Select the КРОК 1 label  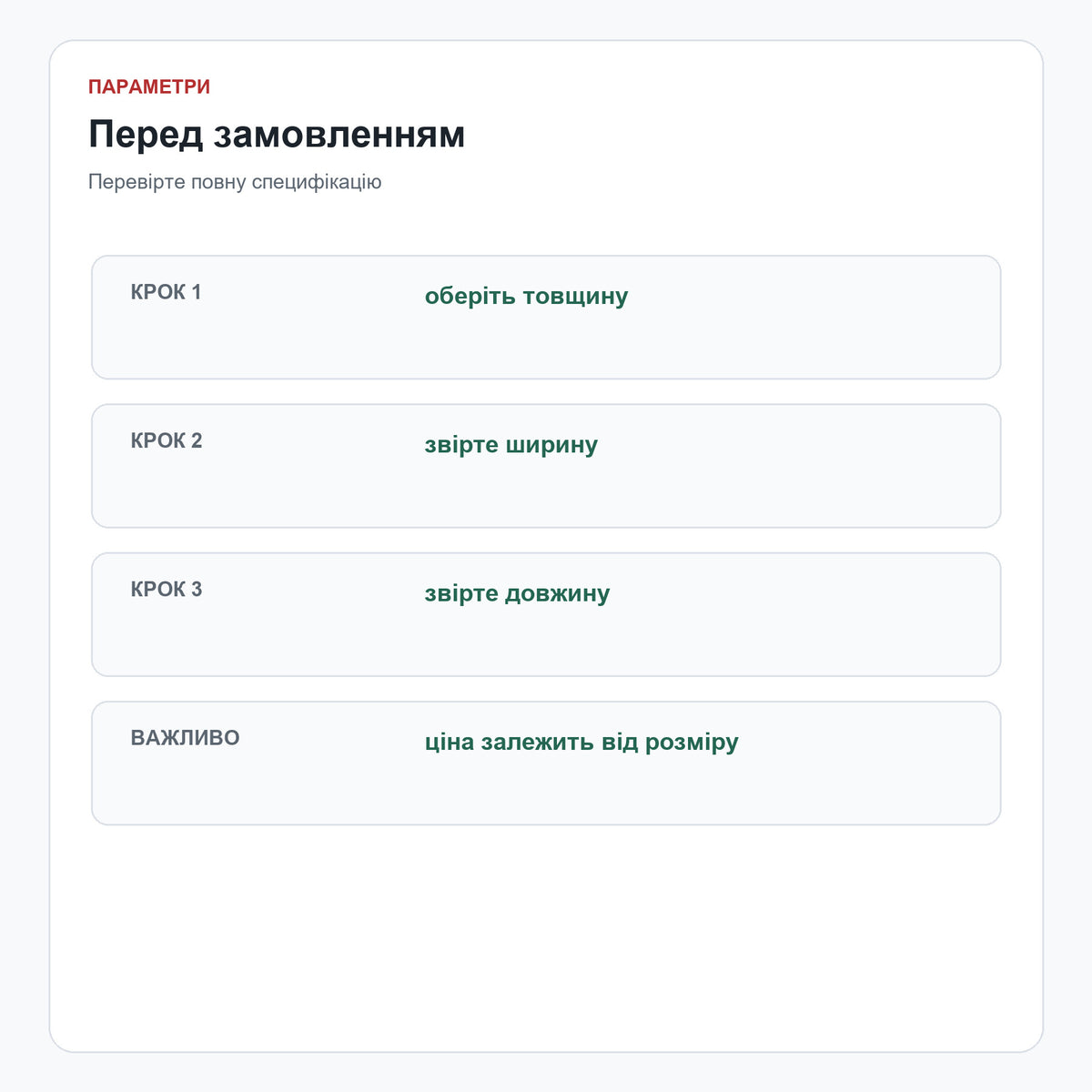pos(167,292)
